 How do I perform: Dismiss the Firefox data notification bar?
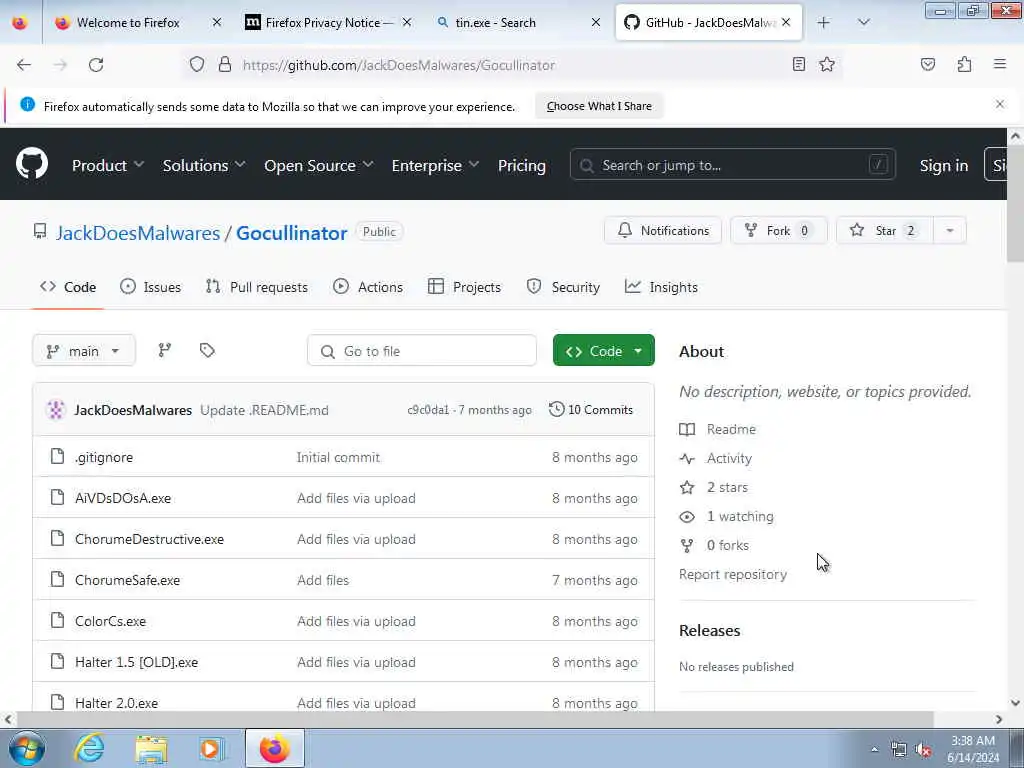(999, 104)
